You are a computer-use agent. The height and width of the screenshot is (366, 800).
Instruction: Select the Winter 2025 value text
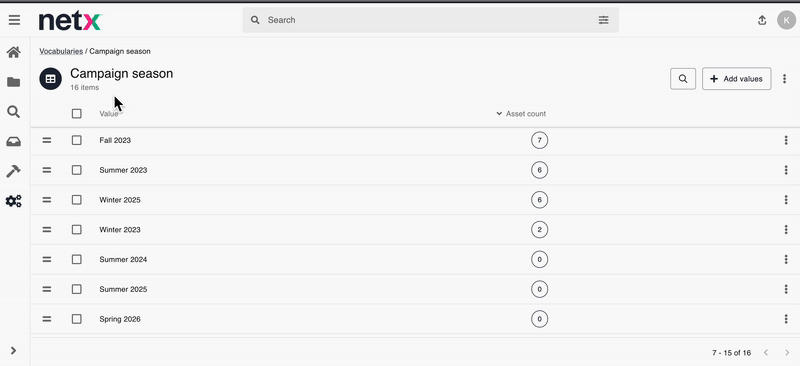(x=120, y=200)
